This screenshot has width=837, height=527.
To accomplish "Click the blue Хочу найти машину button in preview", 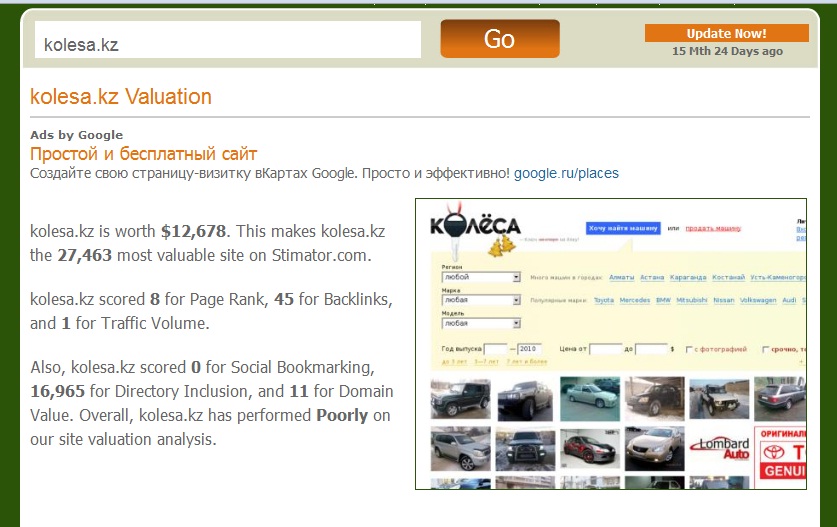I will click(x=623, y=228).
